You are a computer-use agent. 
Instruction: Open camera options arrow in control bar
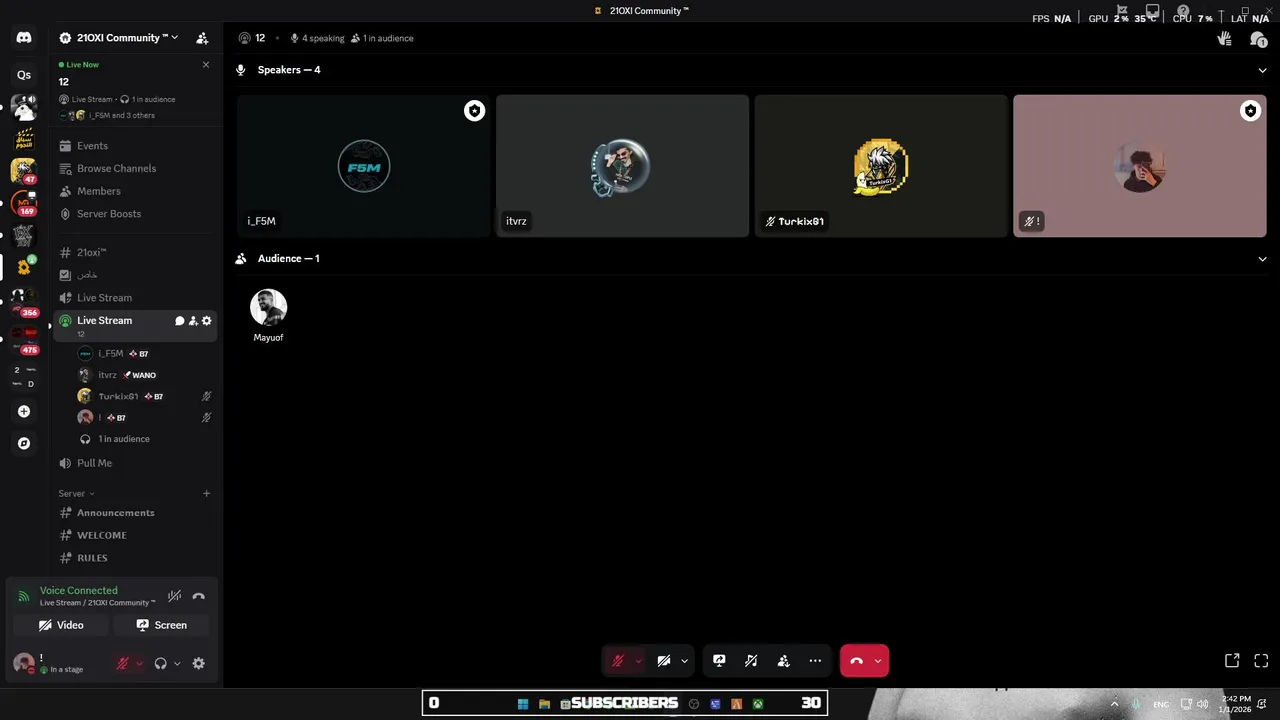tap(684, 661)
